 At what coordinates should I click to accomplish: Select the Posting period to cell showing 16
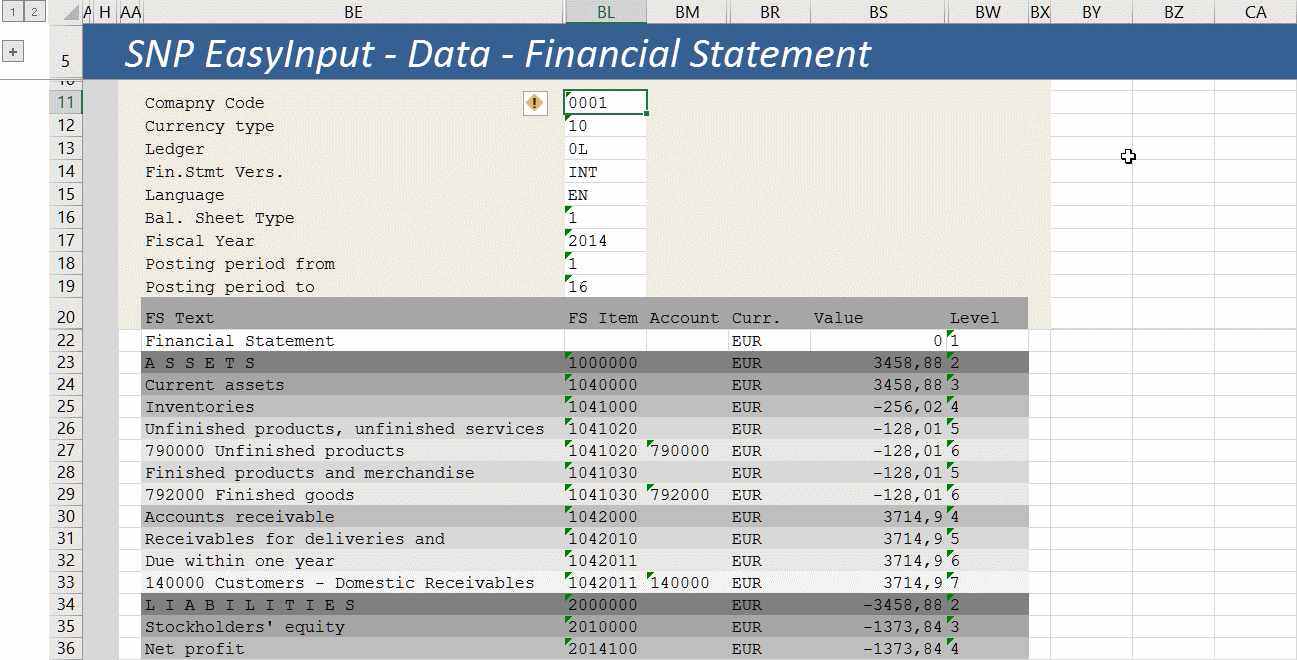605,286
